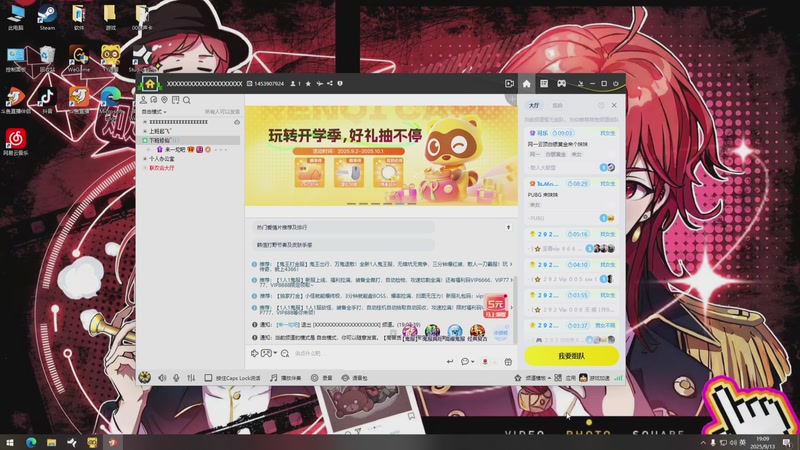Open the user profile icon in sidebar toolbar

(143, 100)
